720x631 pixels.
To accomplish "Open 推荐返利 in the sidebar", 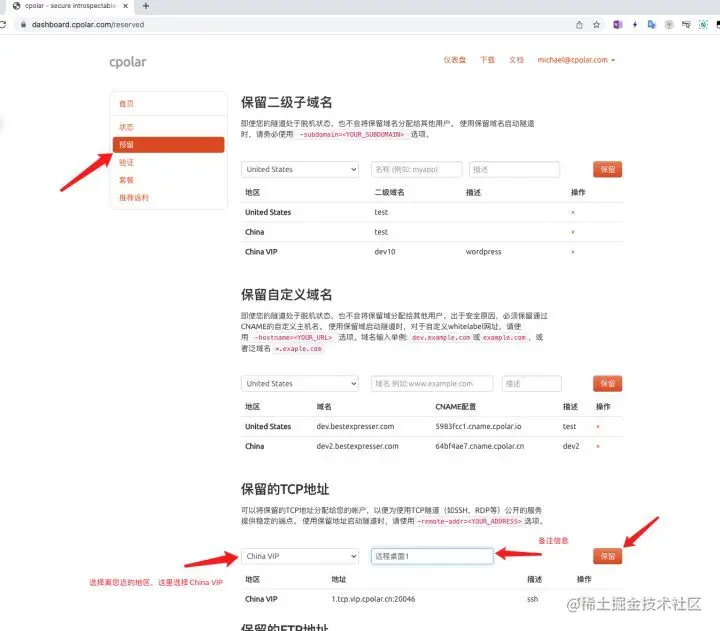I will [134, 198].
